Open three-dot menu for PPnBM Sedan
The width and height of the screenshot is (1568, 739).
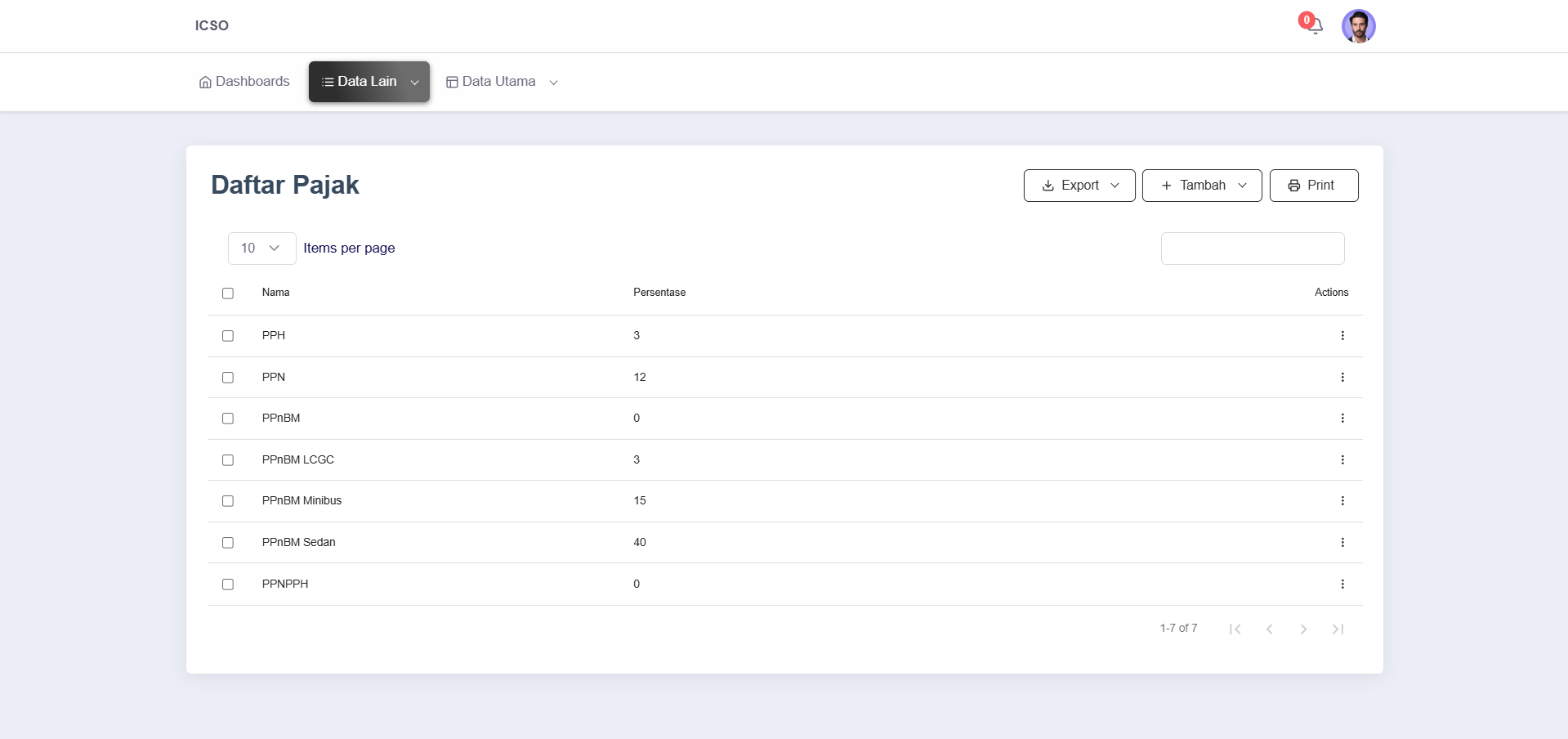[1342, 543]
